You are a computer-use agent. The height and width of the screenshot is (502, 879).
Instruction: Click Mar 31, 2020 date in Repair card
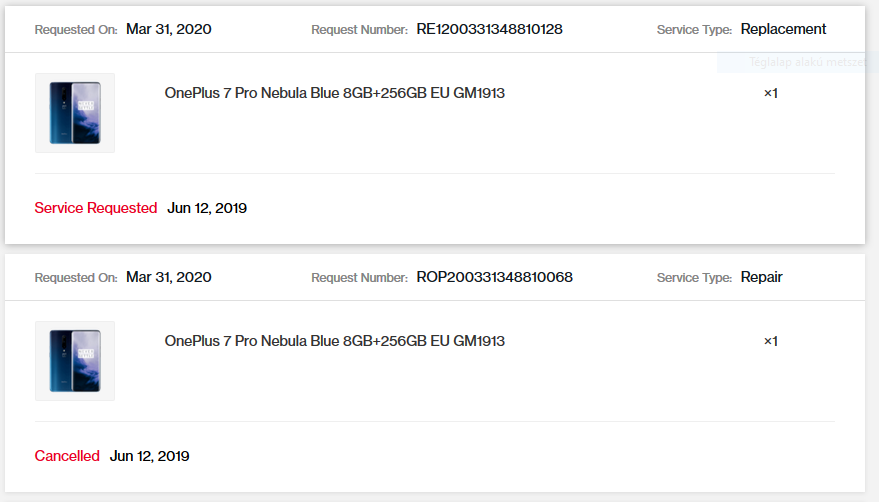tap(169, 277)
